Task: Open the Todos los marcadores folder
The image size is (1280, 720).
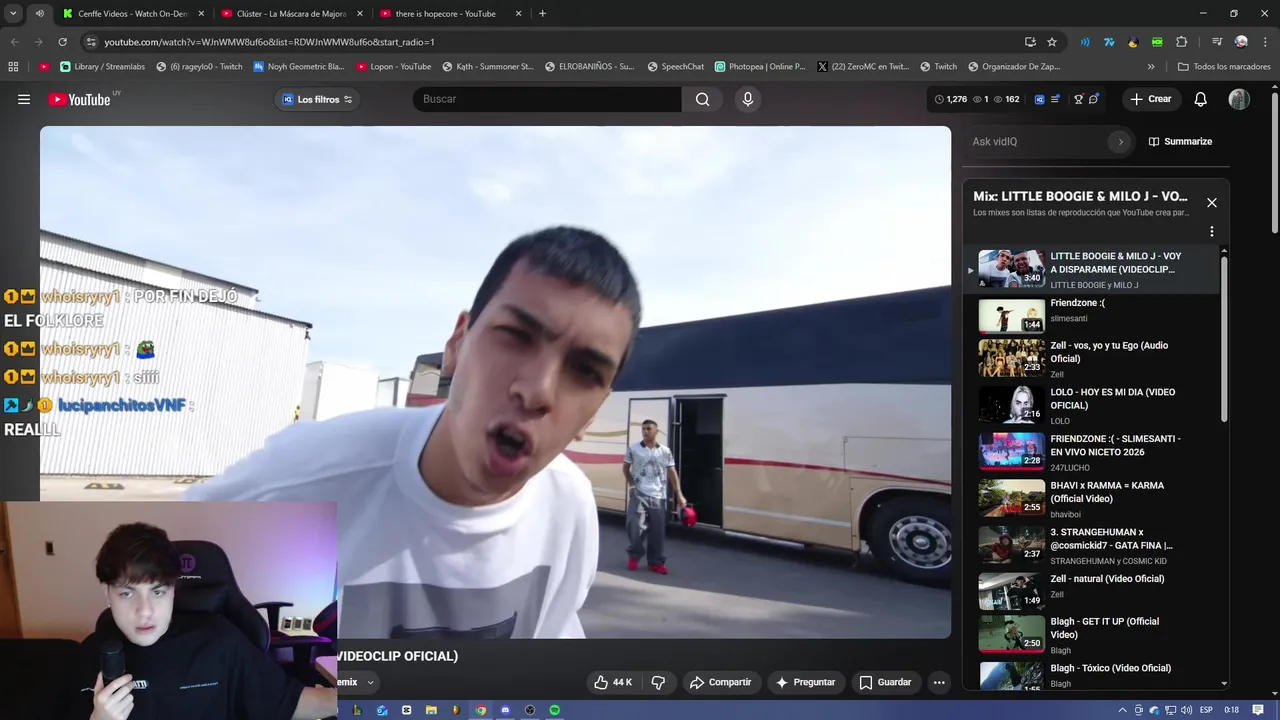Action: pyautogui.click(x=1224, y=67)
